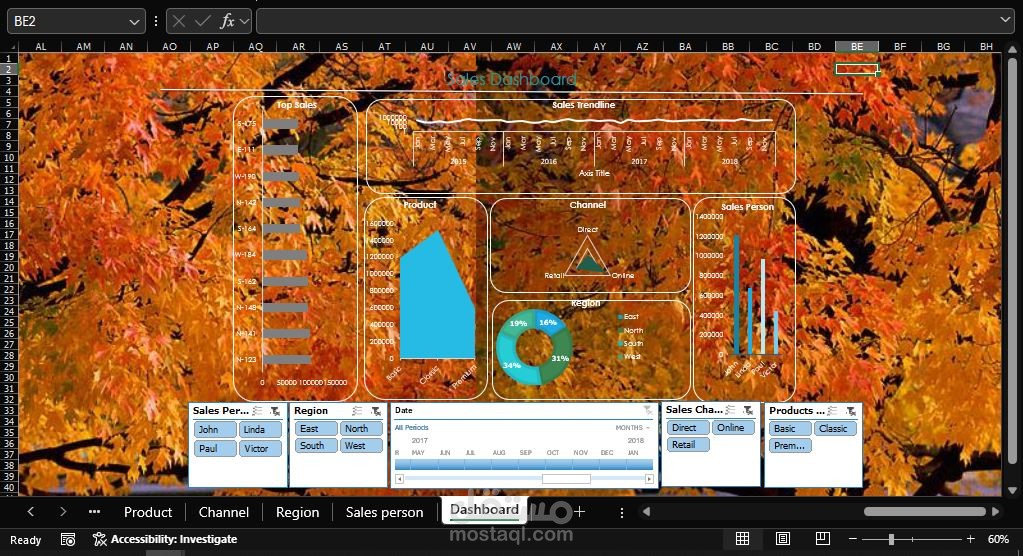The image size is (1023, 556).
Task: Go to previous sheet tab arrow
Action: 31,512
